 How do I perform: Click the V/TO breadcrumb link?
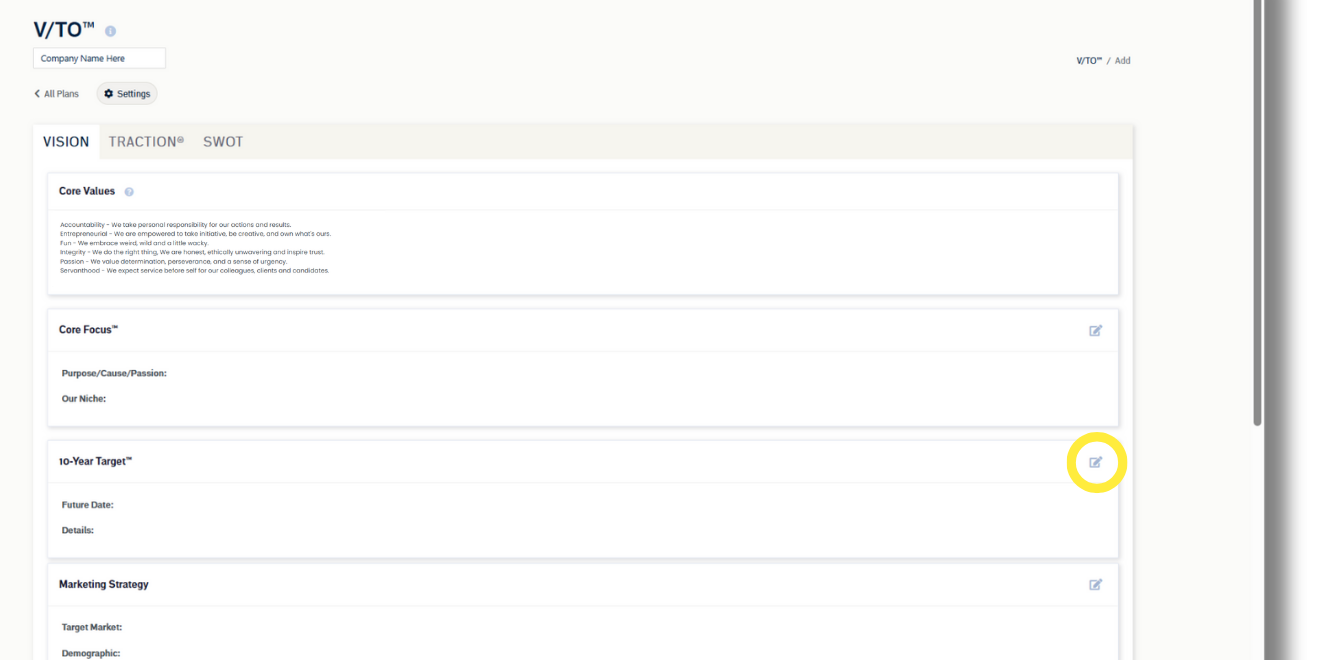click(x=1088, y=61)
